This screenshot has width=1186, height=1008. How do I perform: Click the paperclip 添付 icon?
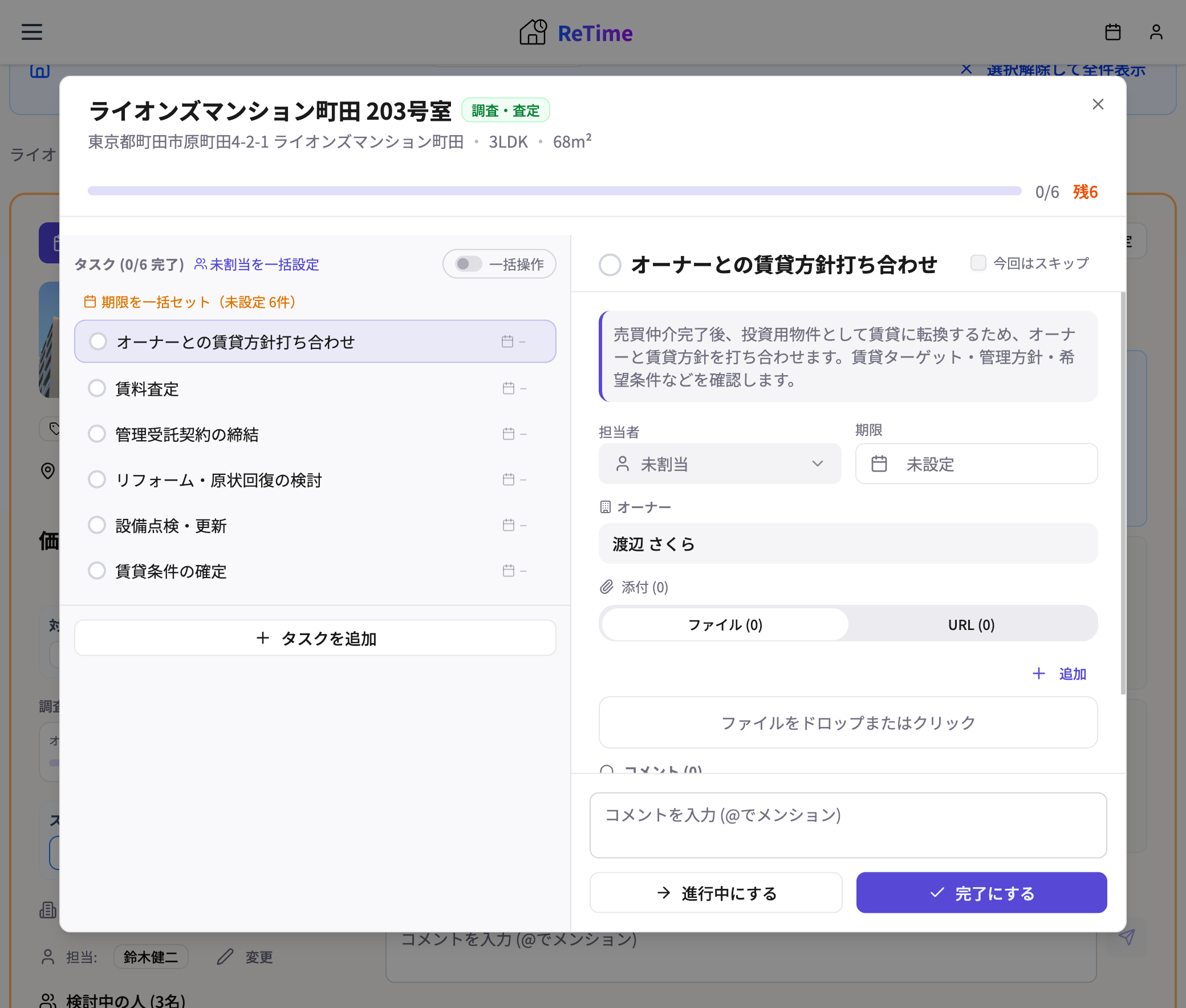(x=607, y=587)
